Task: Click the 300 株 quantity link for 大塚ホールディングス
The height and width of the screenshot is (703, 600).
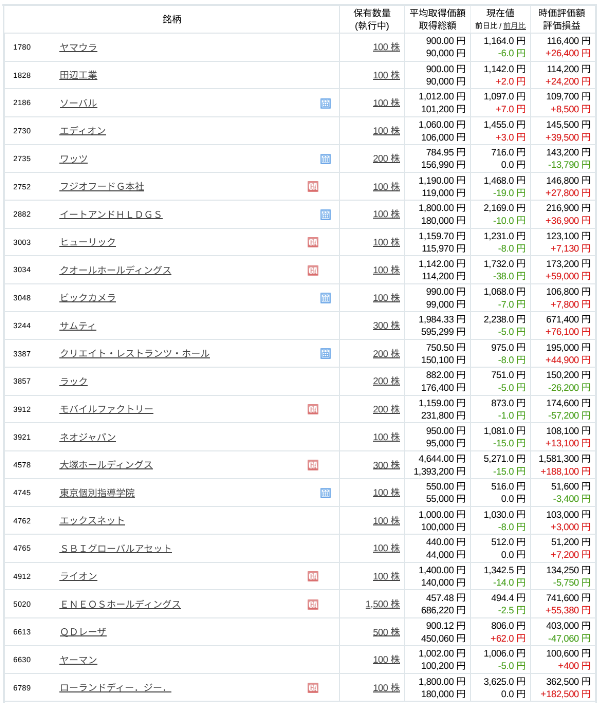Action: pos(386,465)
